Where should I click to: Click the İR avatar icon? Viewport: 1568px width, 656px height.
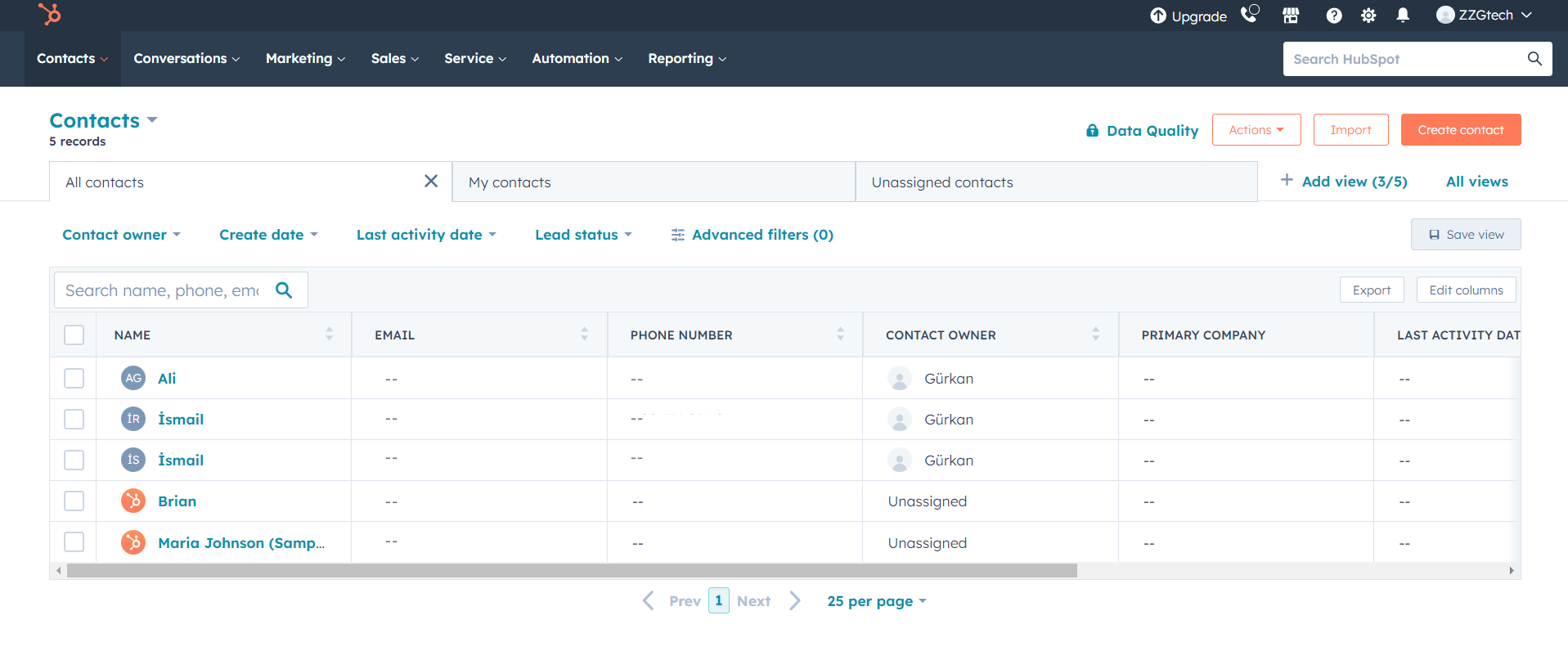133,419
